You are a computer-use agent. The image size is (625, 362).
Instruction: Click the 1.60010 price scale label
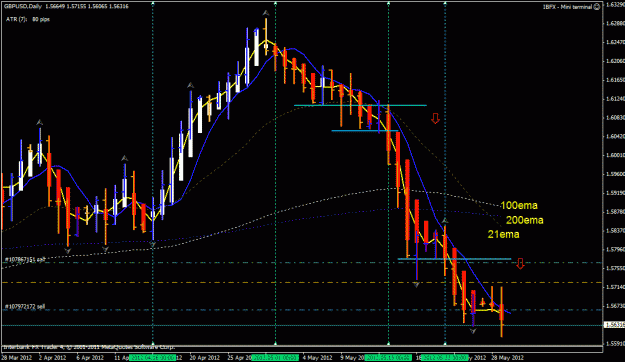coord(614,155)
